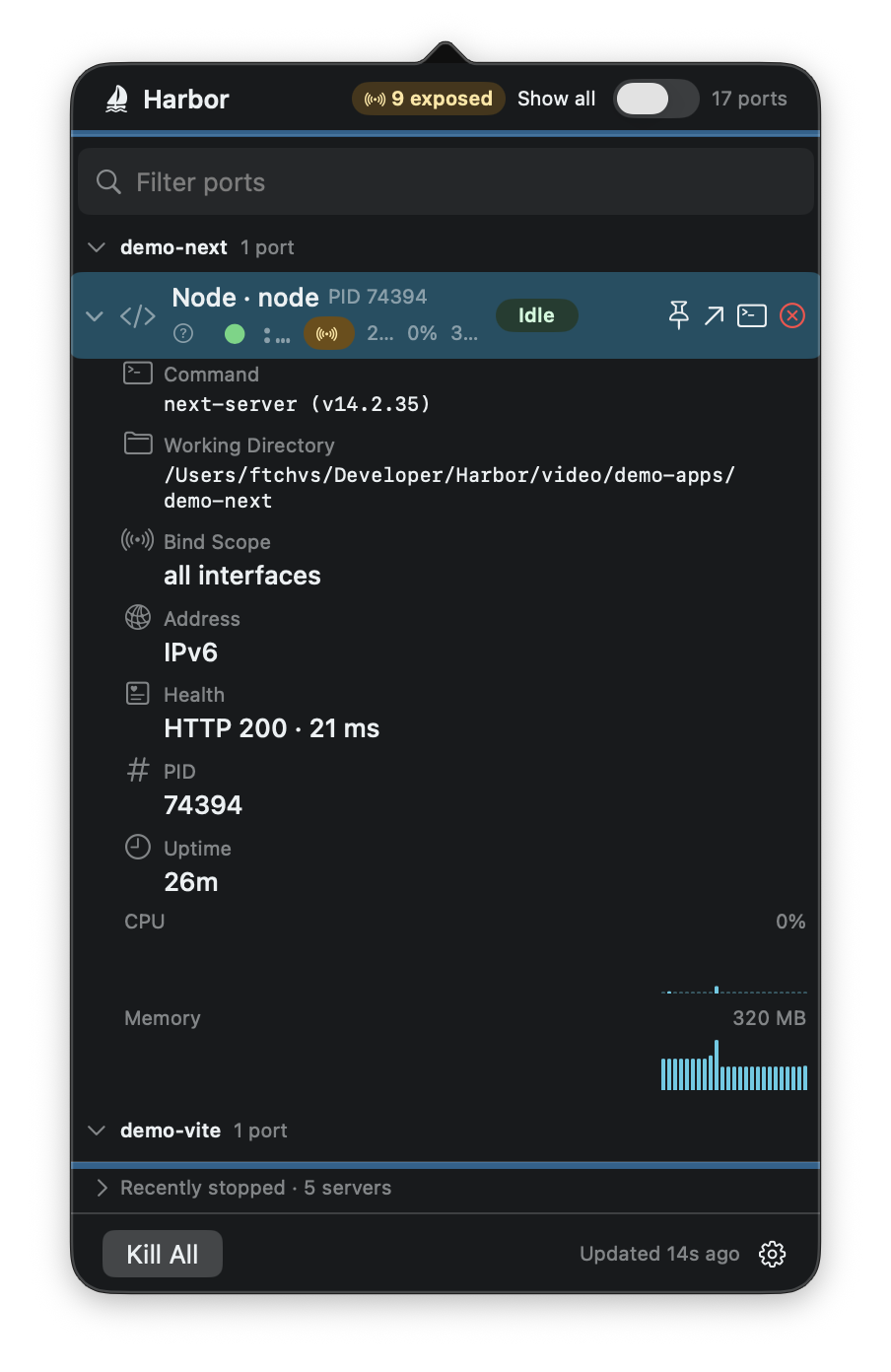Kill the Node process with red X
Screen dimensions: 891x1372
(x=792, y=315)
